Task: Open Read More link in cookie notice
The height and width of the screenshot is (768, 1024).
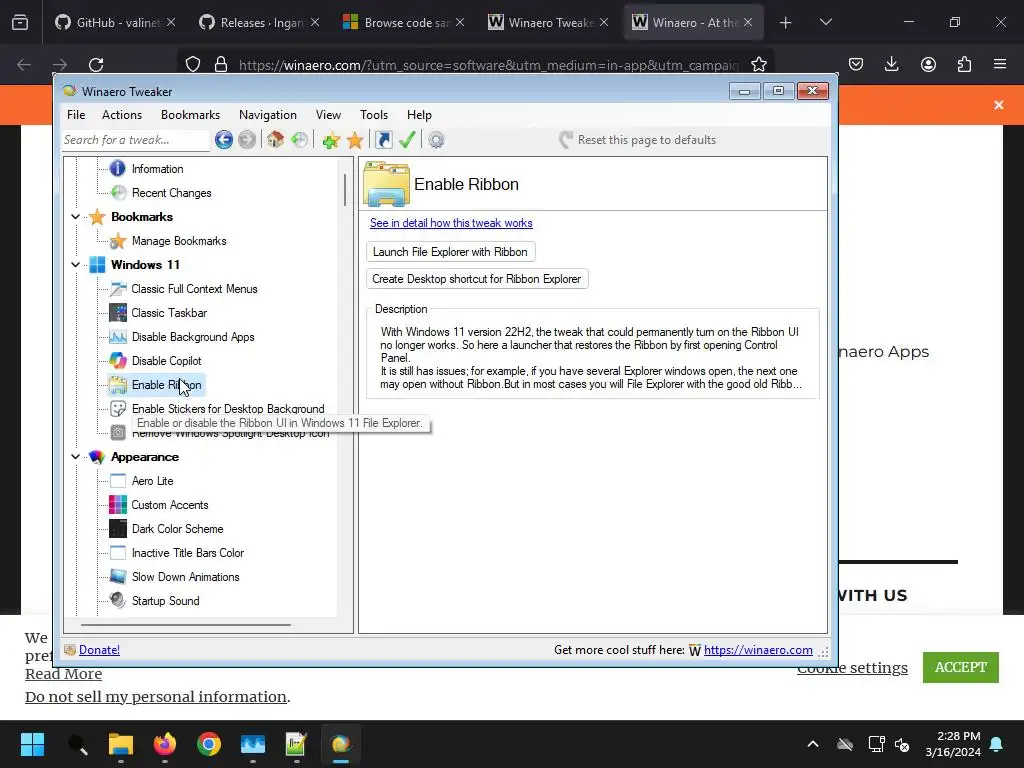Action: pos(63,674)
